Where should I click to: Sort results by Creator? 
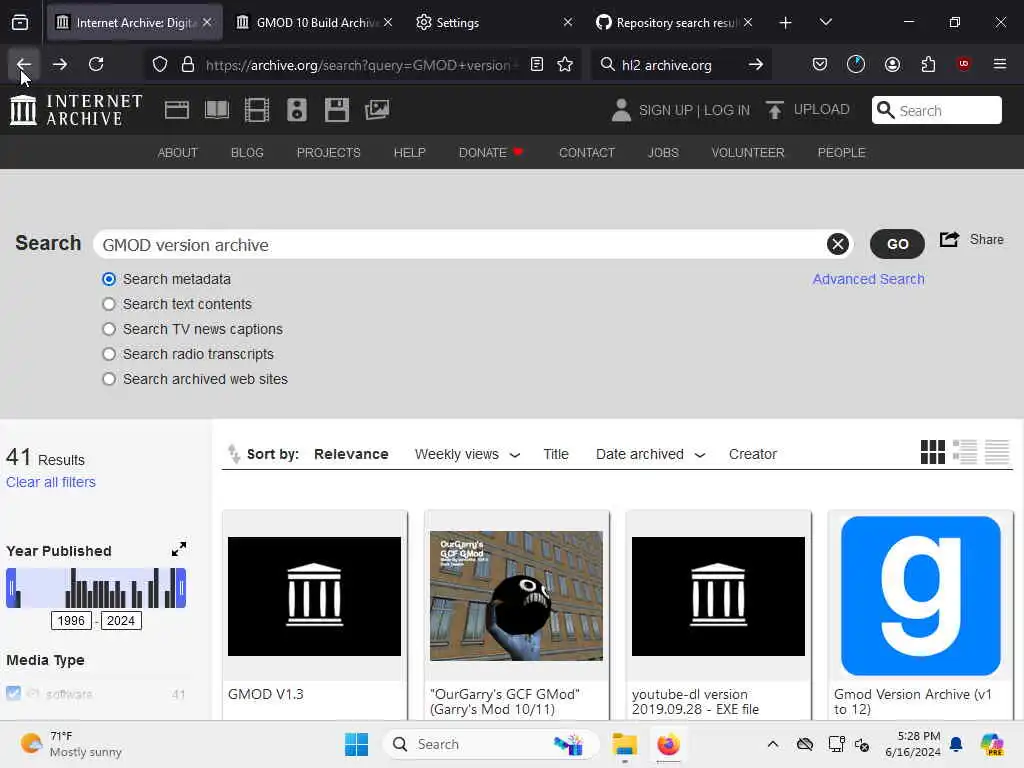752,454
